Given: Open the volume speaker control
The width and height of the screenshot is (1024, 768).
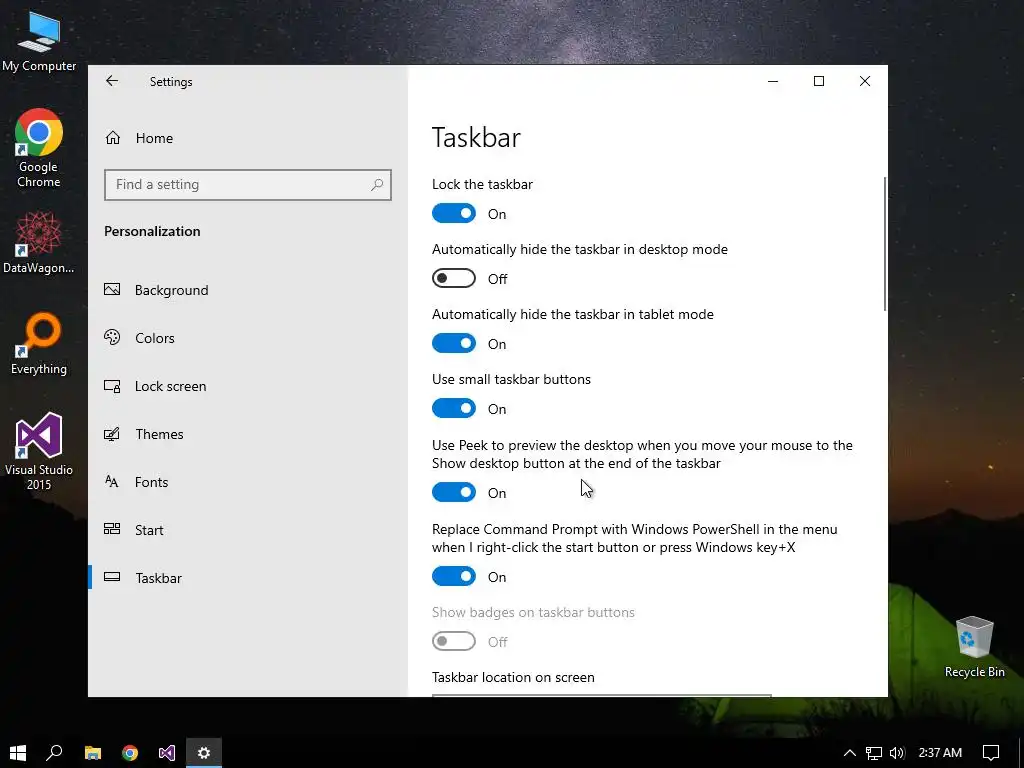Looking at the screenshot, I should pos(897,753).
